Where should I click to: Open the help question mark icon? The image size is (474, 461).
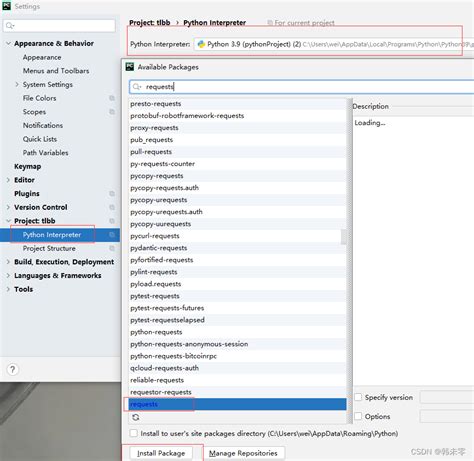coord(13,369)
